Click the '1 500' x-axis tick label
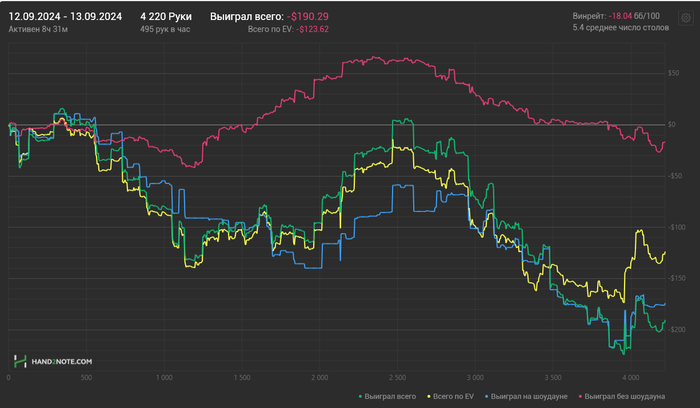 pyautogui.click(x=242, y=378)
